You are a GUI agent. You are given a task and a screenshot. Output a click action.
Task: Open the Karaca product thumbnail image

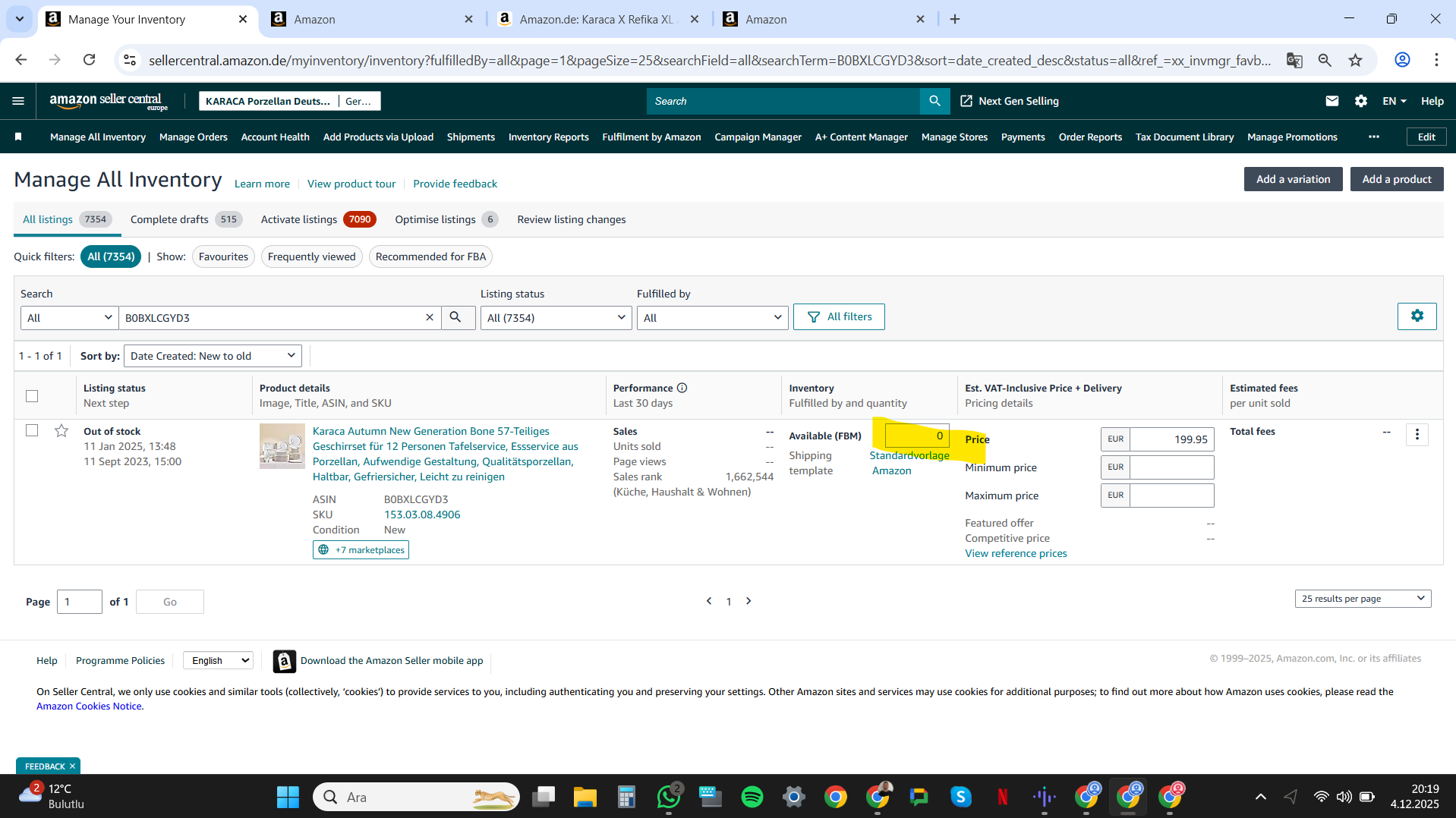pos(282,445)
